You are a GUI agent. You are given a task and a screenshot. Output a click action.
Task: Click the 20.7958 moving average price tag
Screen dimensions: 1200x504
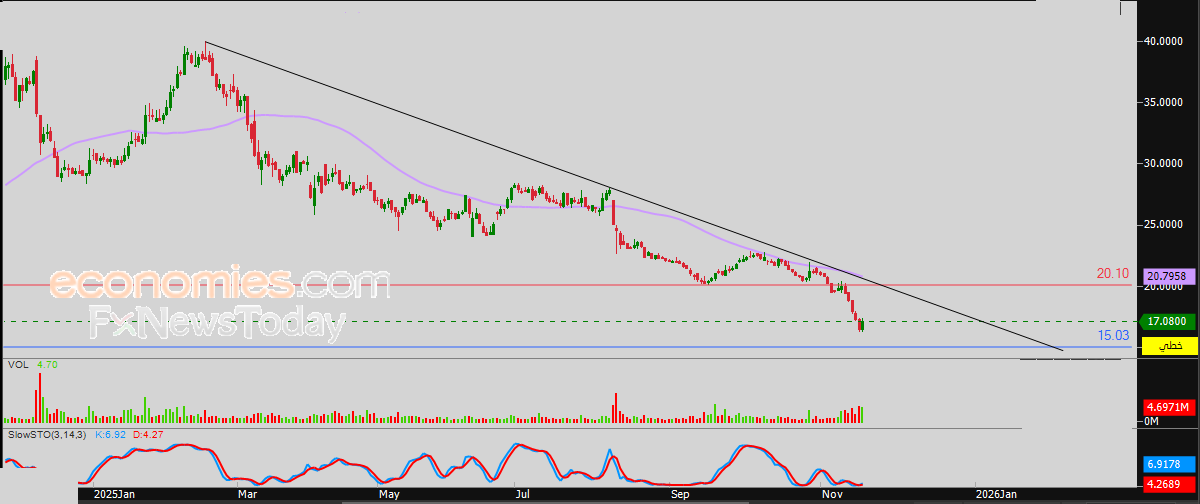click(x=1168, y=276)
